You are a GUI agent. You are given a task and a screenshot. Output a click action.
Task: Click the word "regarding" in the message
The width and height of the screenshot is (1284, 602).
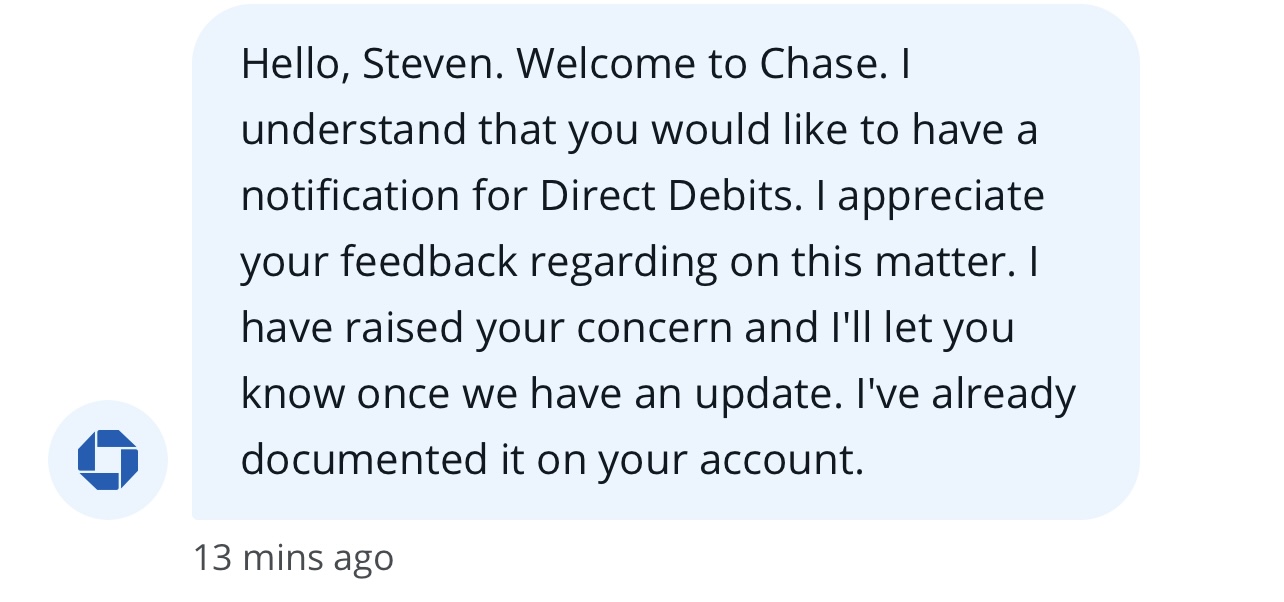click(623, 264)
